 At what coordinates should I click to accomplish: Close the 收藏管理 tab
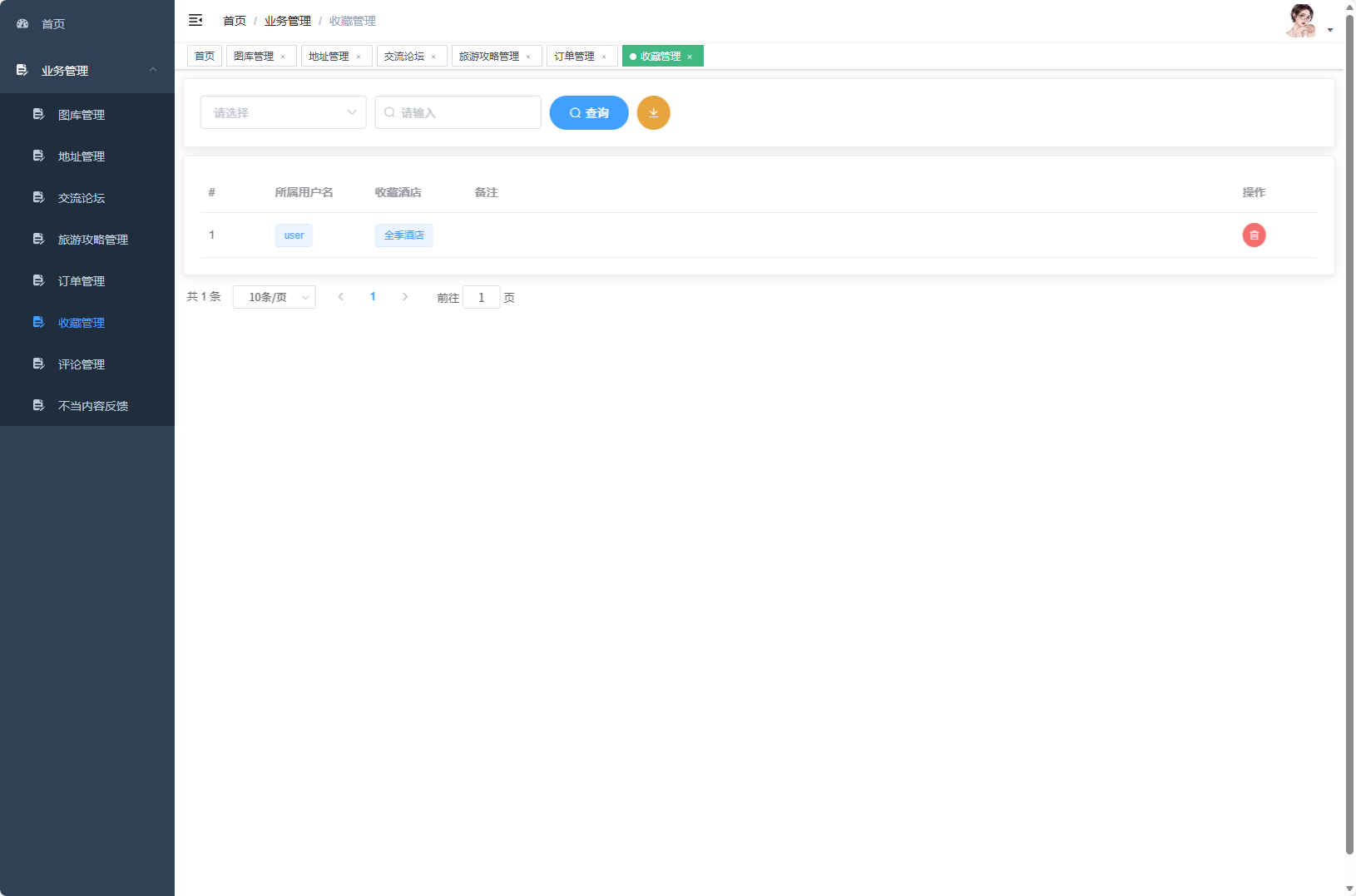coord(690,57)
